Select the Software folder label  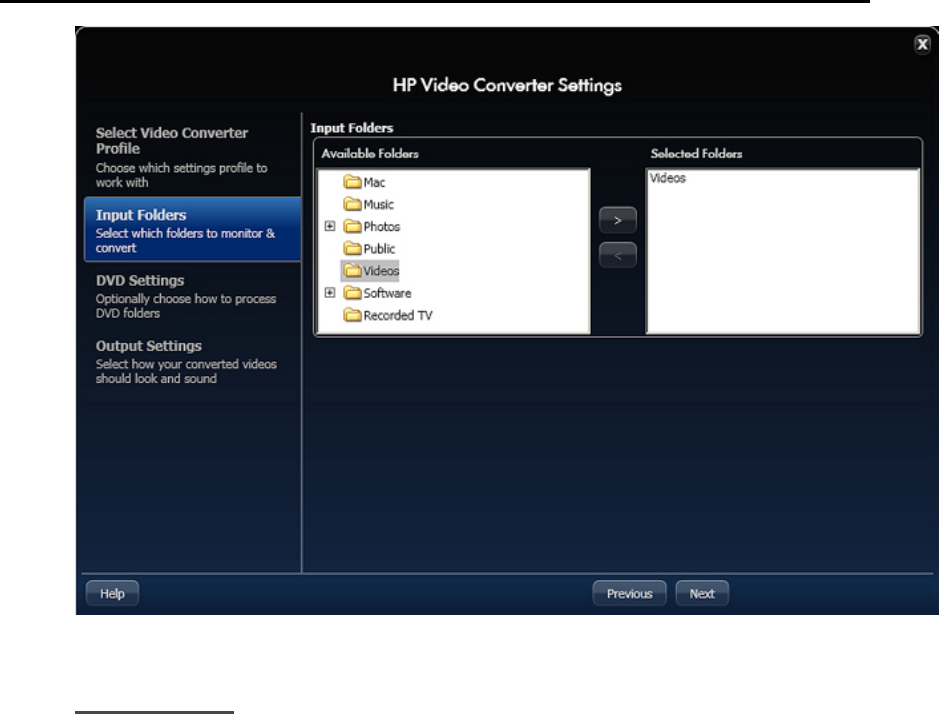(387, 293)
